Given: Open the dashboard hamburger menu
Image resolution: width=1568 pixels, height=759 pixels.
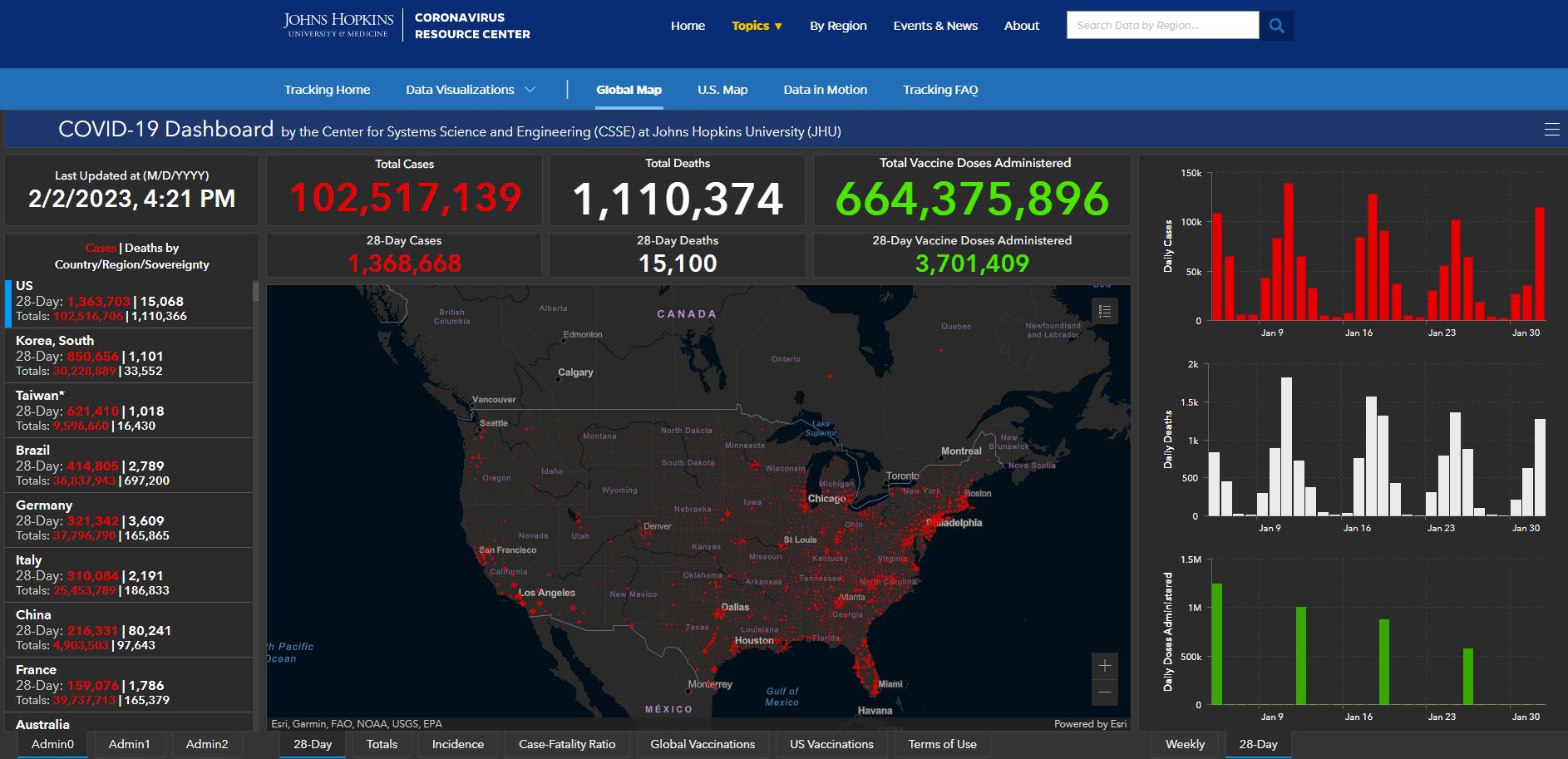Looking at the screenshot, I should 1551,130.
